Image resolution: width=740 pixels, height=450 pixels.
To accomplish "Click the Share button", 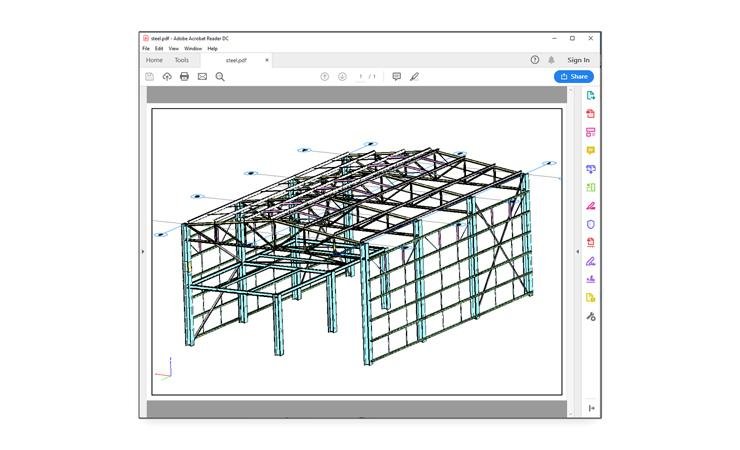I will pyautogui.click(x=574, y=76).
